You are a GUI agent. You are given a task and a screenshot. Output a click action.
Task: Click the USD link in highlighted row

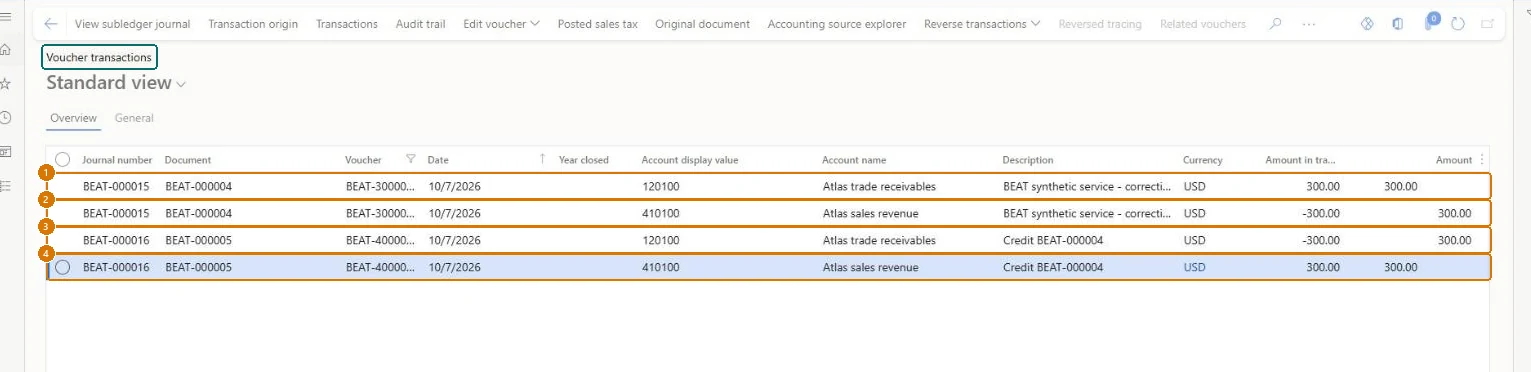coord(1194,267)
